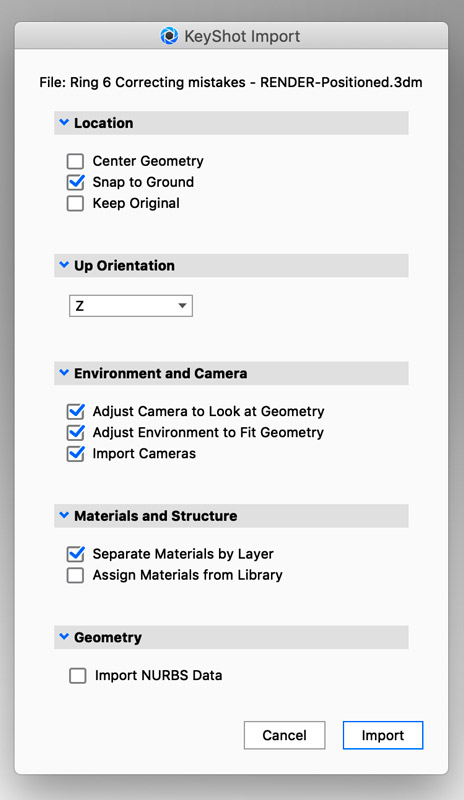Click the Cancel button
The image size is (464, 800).
[284, 735]
